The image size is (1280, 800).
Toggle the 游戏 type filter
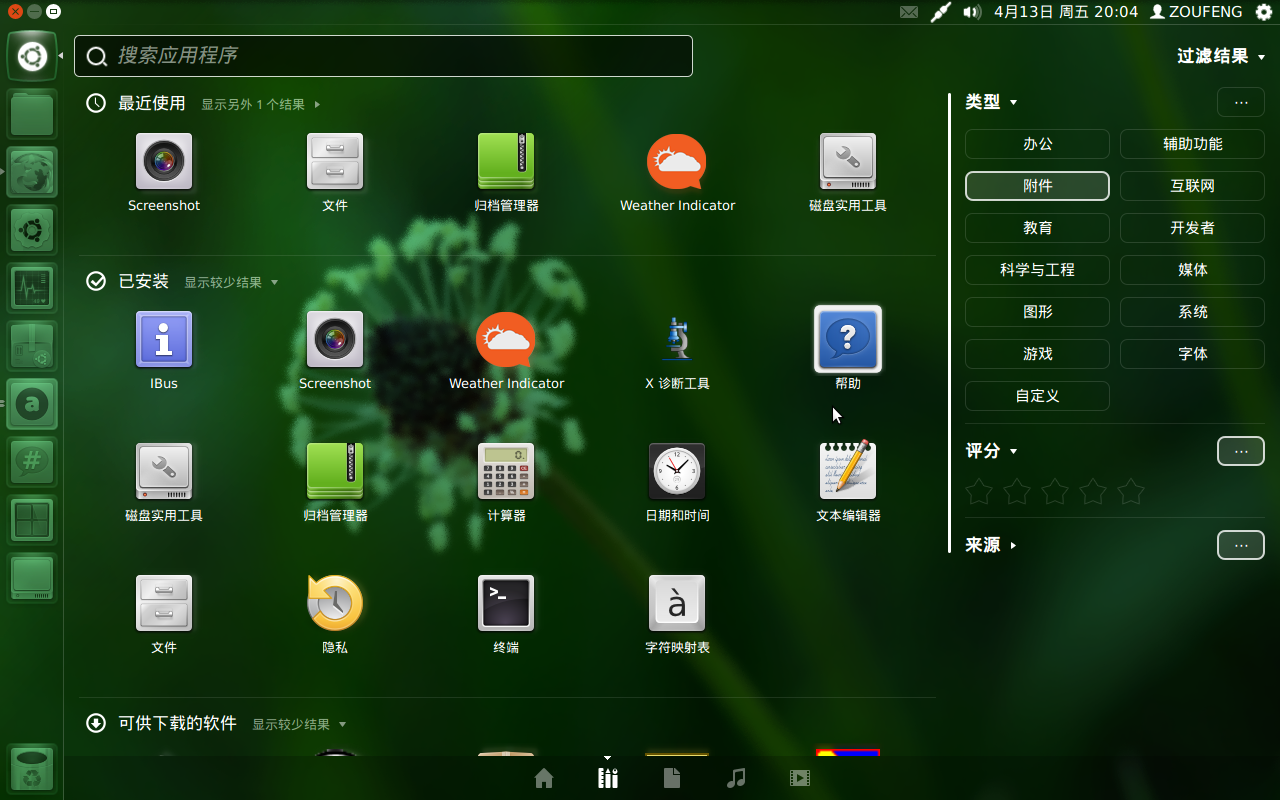(x=1037, y=354)
